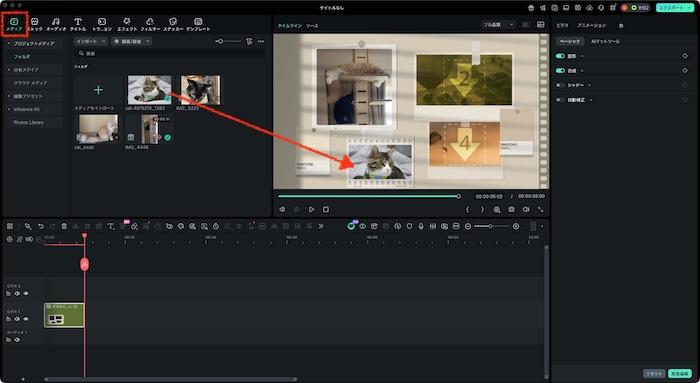Image resolution: width=700 pixels, height=383 pixels.
Task: Click the fullscreen preview icon
Action: tap(541, 209)
